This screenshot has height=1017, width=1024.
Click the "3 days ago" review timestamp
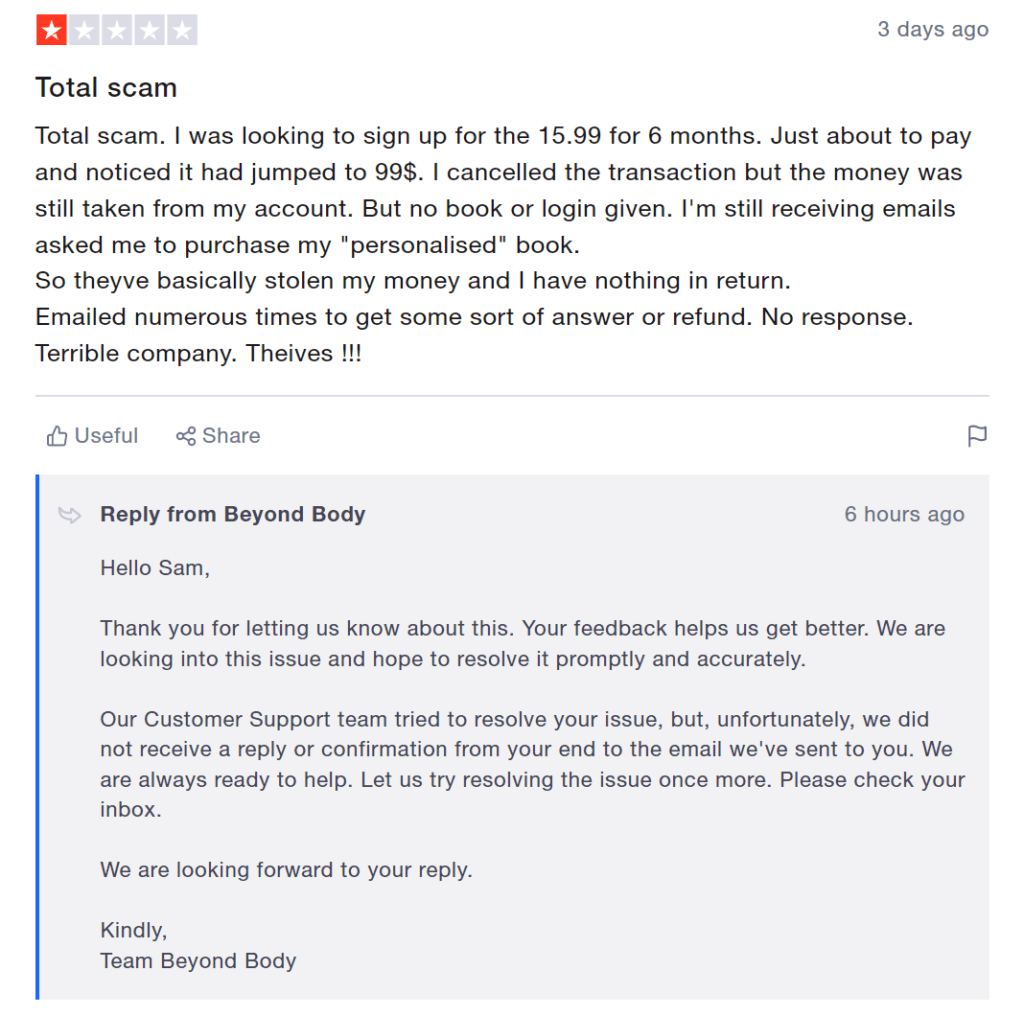pos(932,29)
